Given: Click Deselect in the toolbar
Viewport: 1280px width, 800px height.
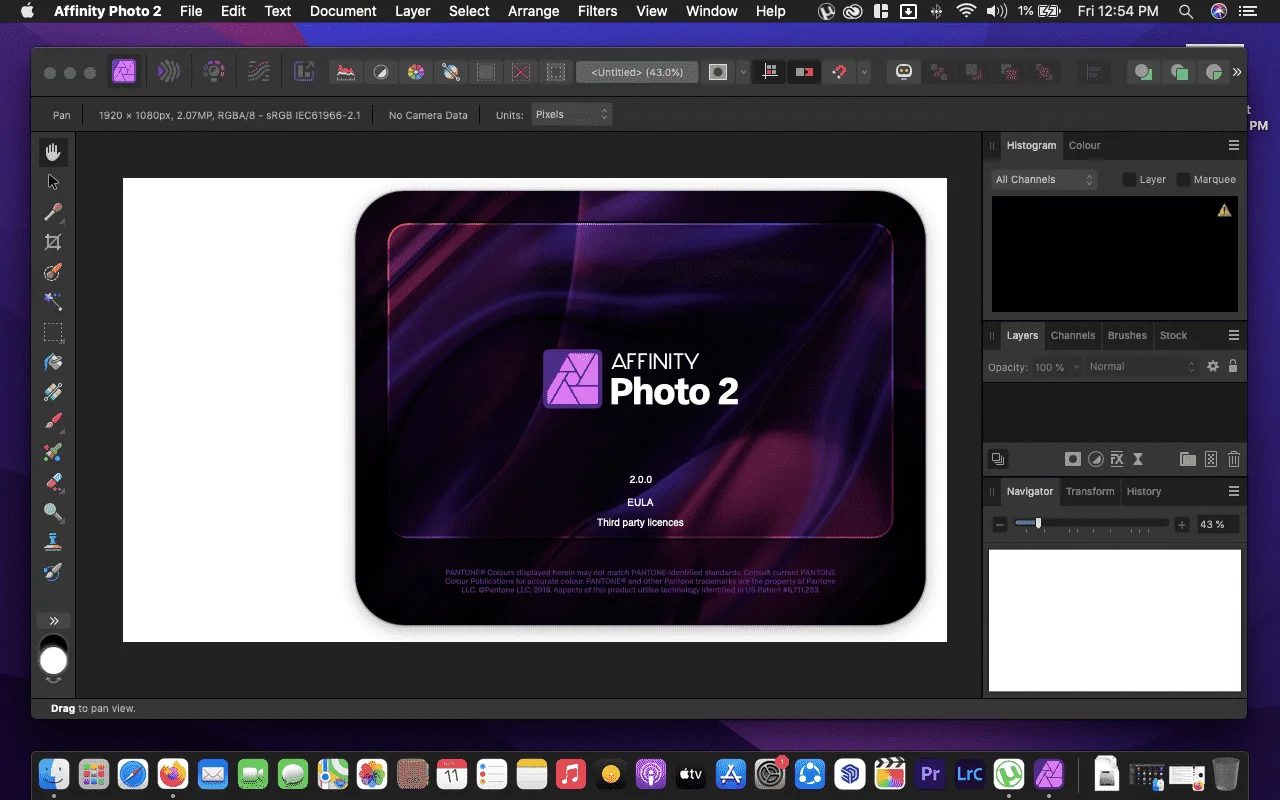Looking at the screenshot, I should 521,72.
